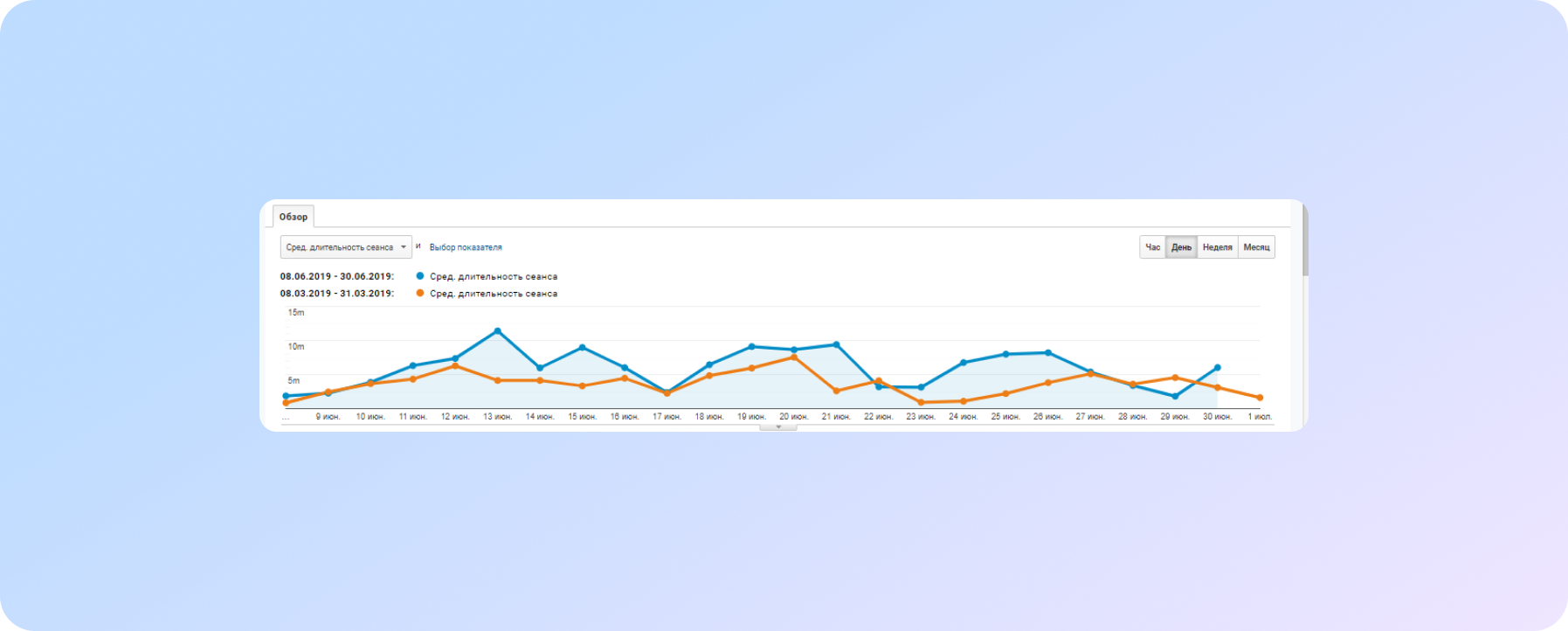Image resolution: width=1568 pixels, height=631 pixels.
Task: Click the orange legend dot for March range
Action: (x=420, y=293)
